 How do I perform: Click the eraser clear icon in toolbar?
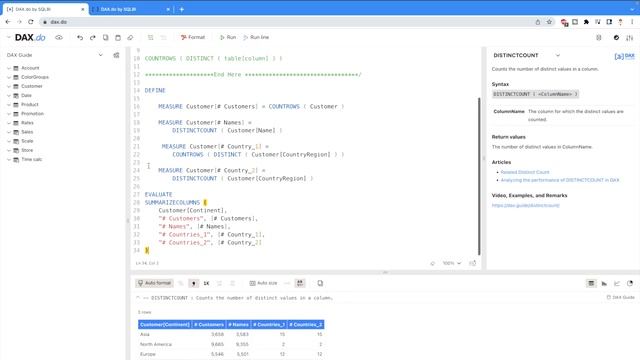[130, 38]
